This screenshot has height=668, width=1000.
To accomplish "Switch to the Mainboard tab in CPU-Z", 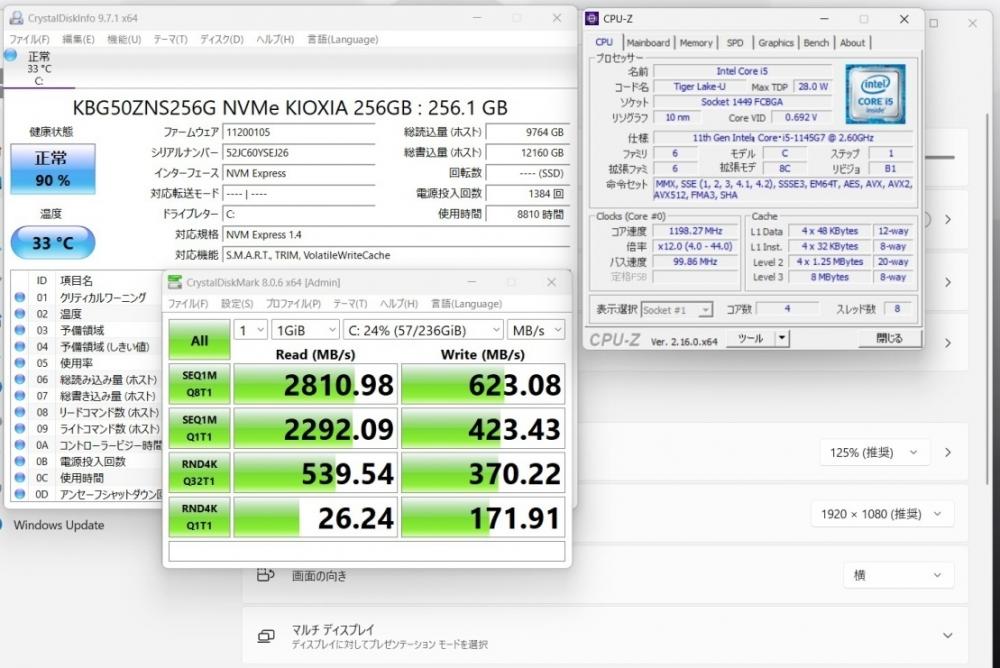I will [648, 43].
